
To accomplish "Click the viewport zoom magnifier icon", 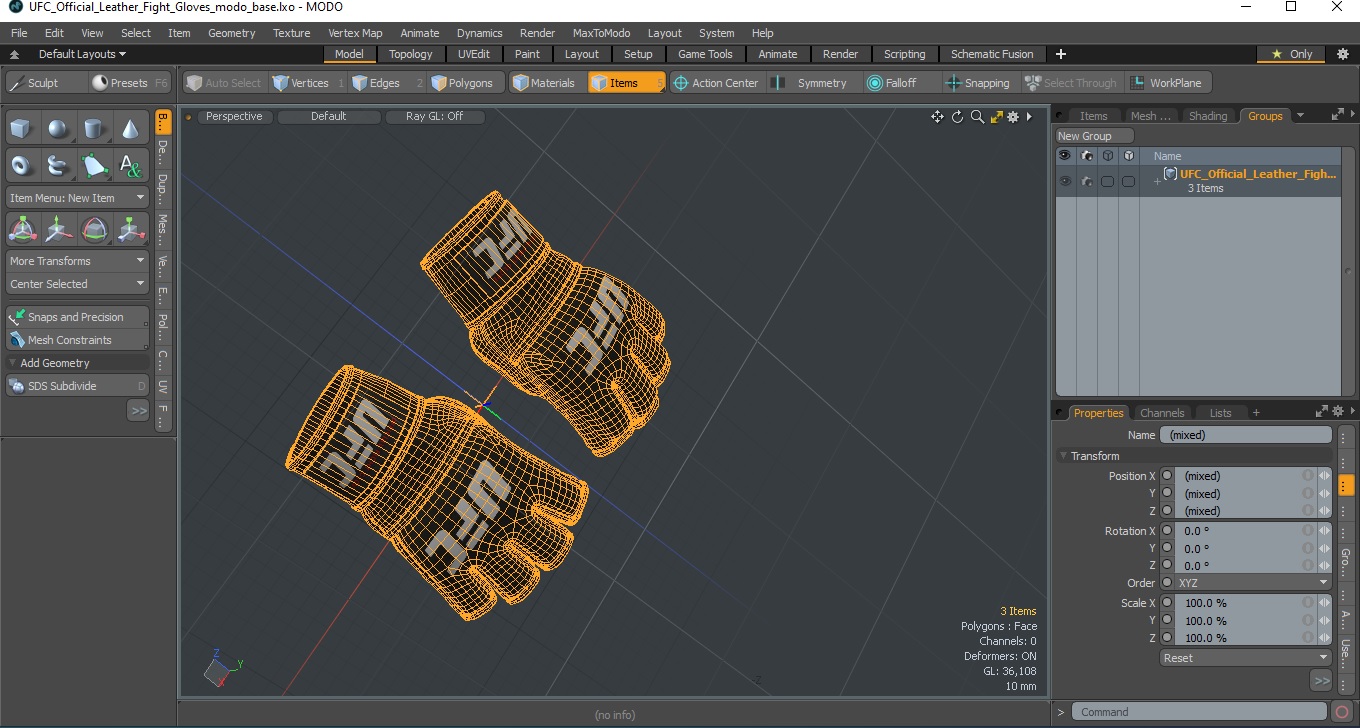I will pyautogui.click(x=977, y=117).
